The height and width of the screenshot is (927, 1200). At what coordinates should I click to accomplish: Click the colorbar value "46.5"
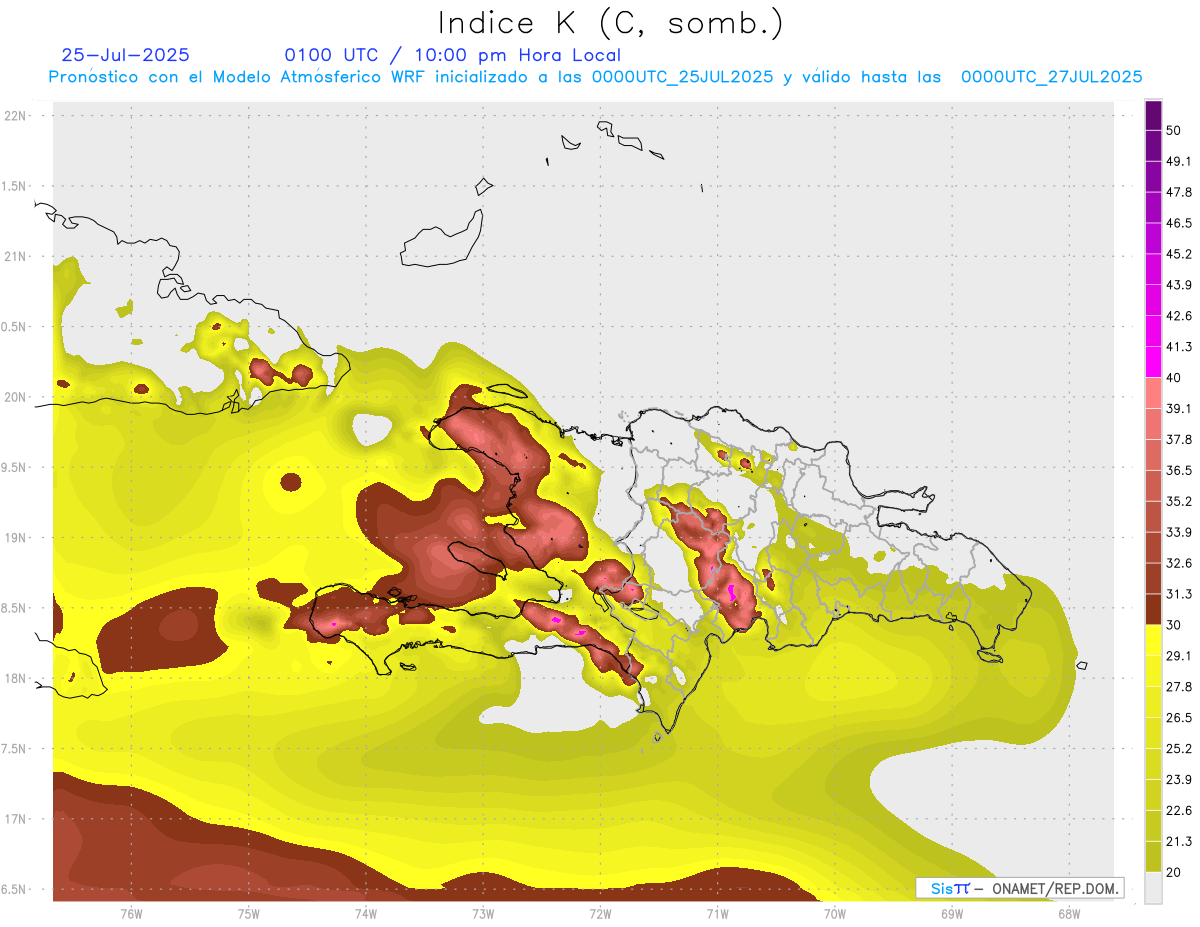1179,223
